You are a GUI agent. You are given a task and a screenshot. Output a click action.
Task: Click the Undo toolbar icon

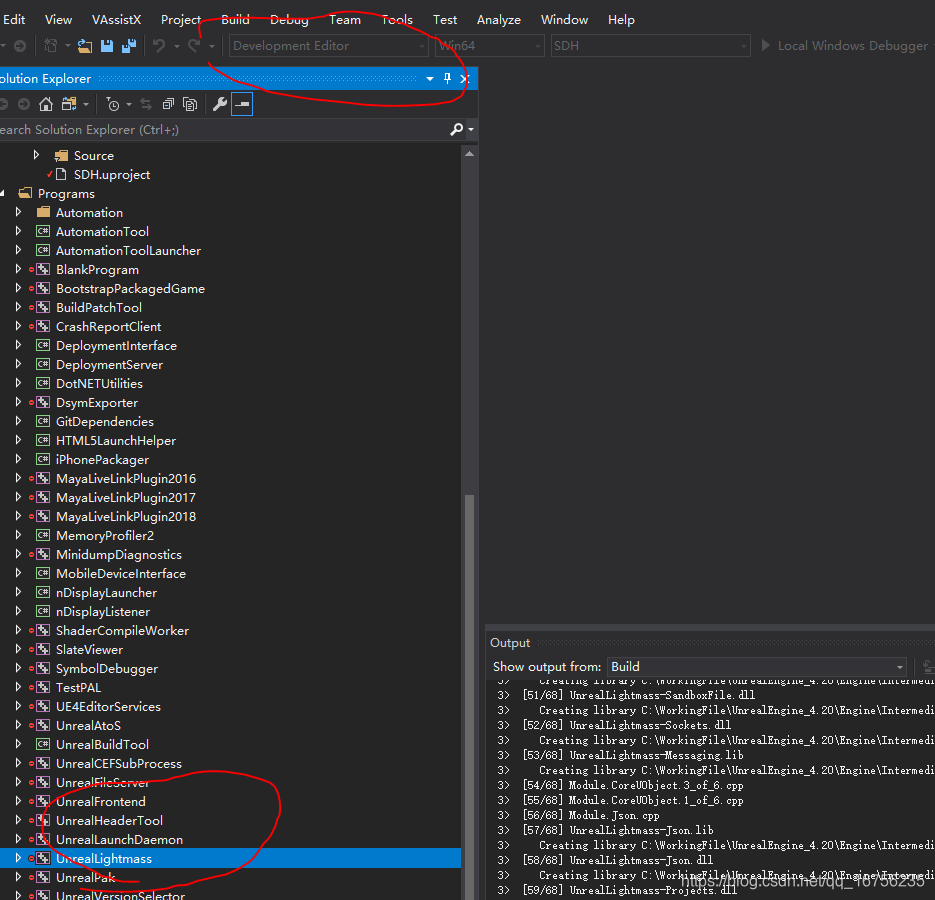point(159,46)
